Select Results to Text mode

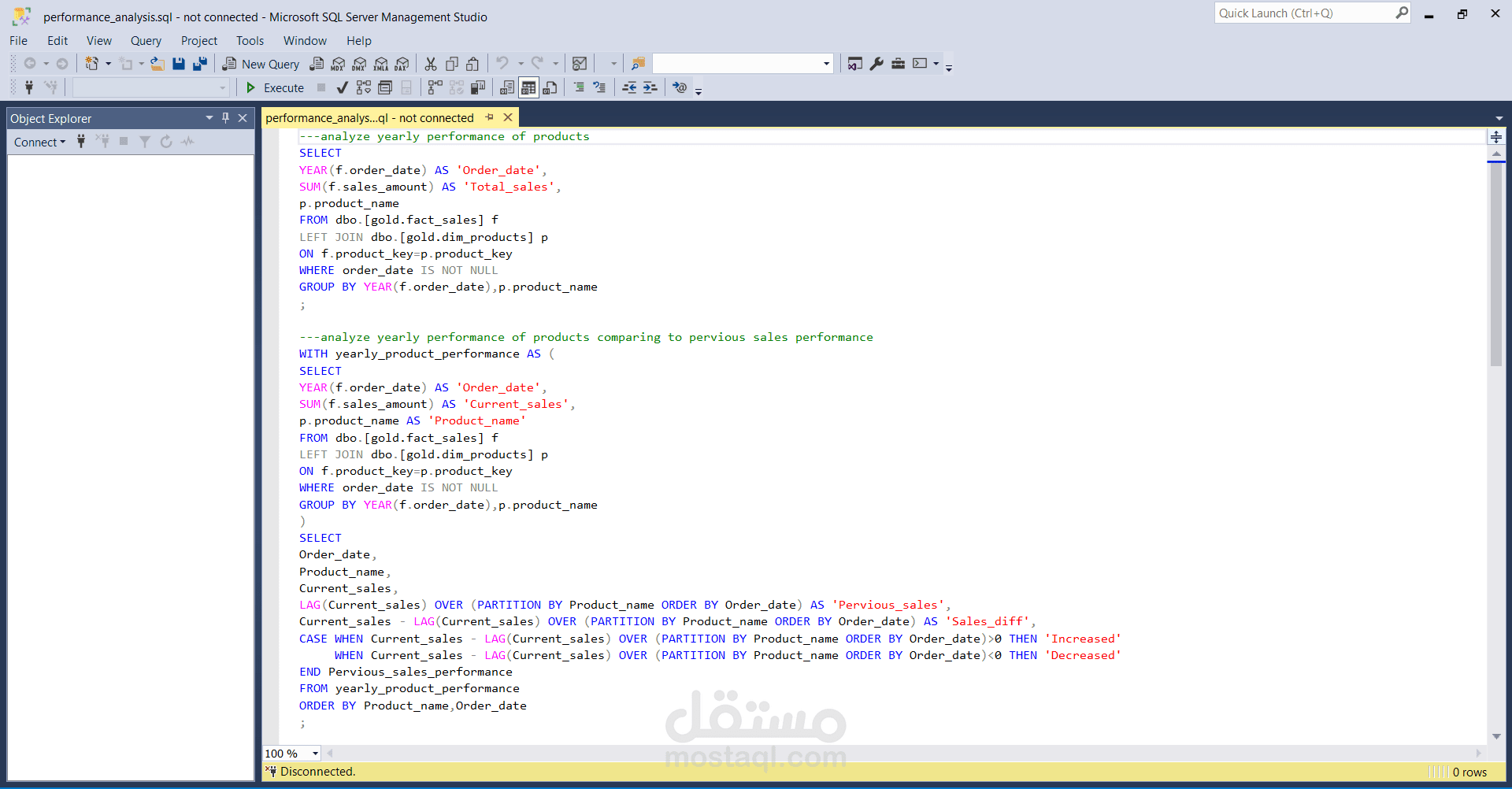507,87
